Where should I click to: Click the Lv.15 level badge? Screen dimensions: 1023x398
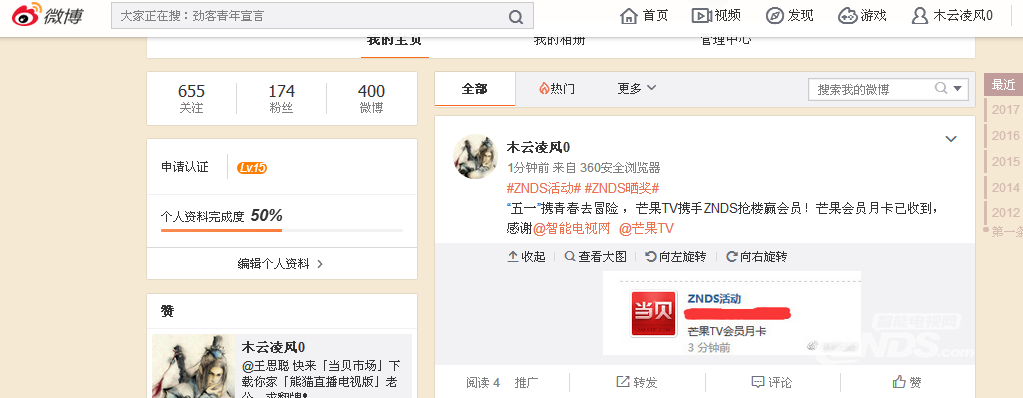tap(252, 168)
